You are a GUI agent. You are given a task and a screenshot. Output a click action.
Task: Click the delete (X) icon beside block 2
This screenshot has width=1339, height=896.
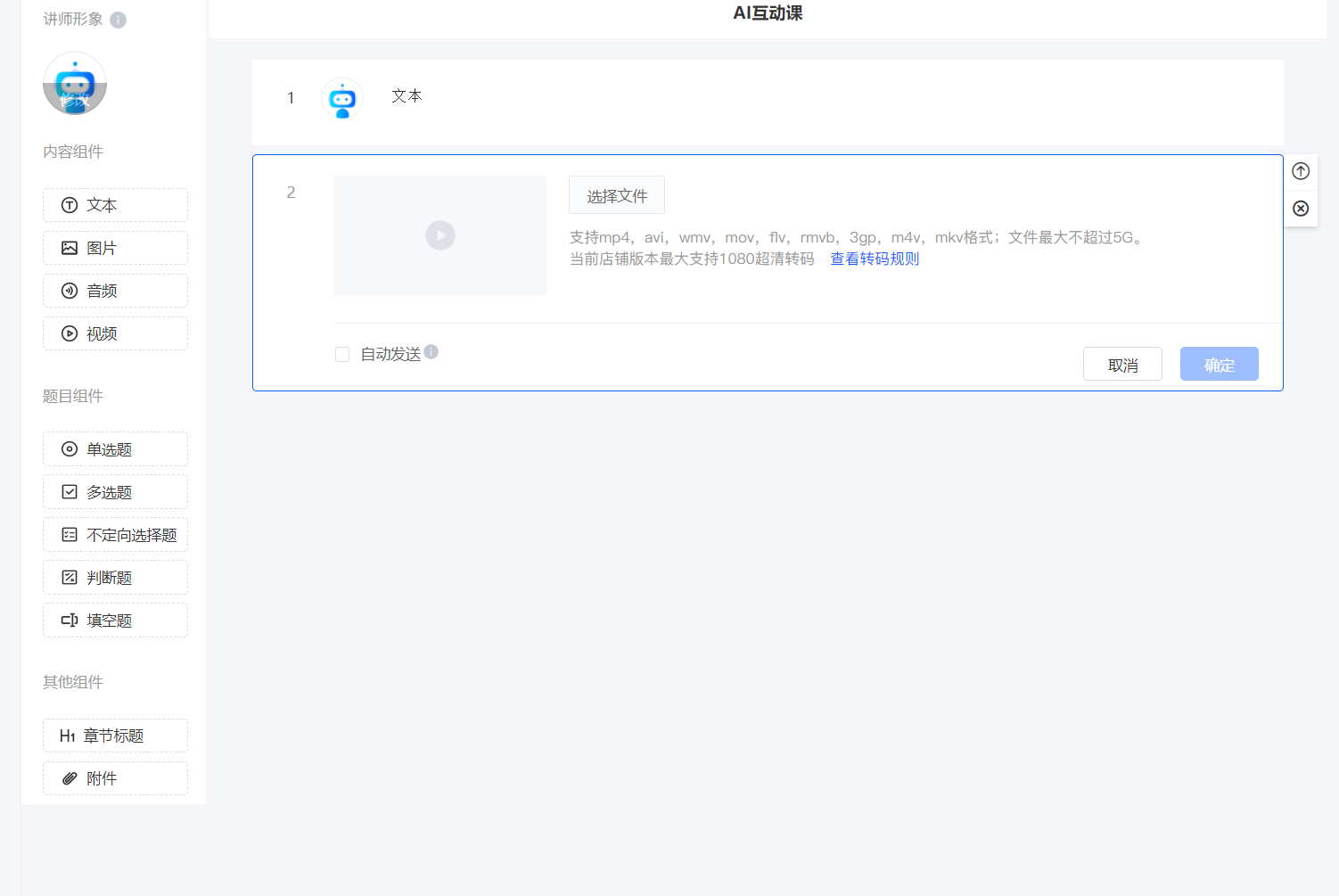coord(1301,209)
